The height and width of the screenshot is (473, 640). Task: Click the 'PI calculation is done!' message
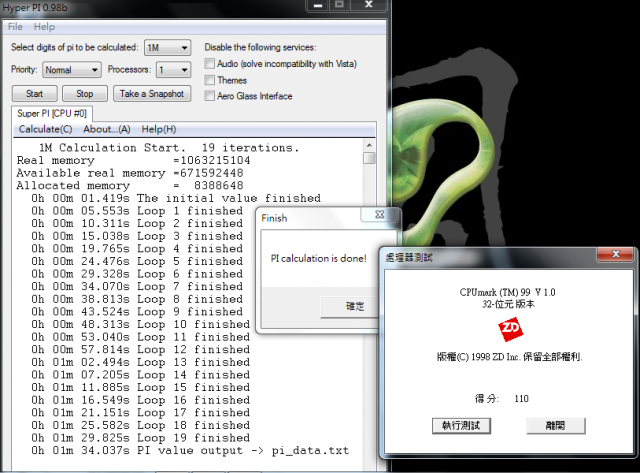318,259
